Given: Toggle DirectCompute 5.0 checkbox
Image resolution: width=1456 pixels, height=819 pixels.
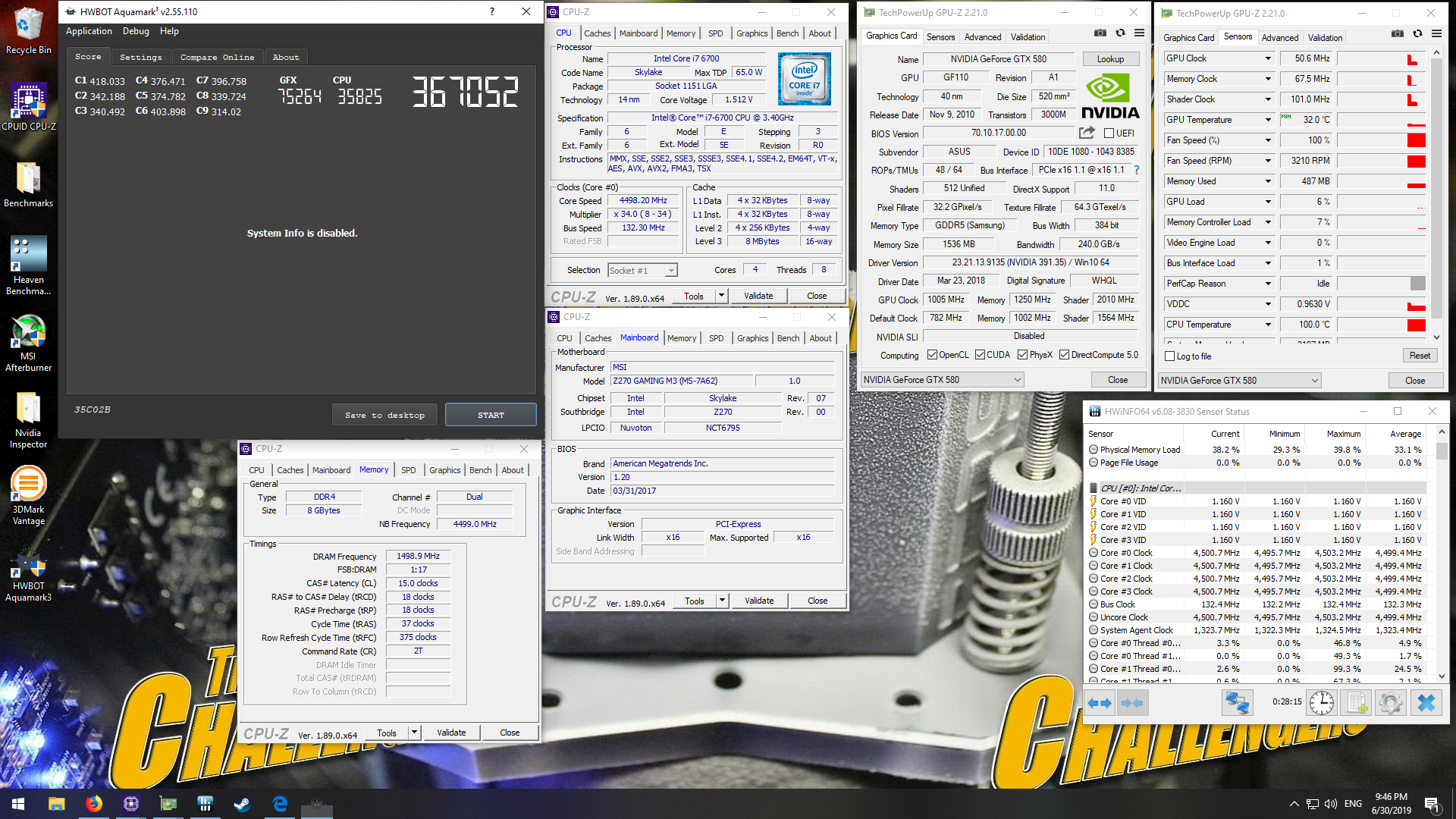Looking at the screenshot, I should click(1064, 355).
